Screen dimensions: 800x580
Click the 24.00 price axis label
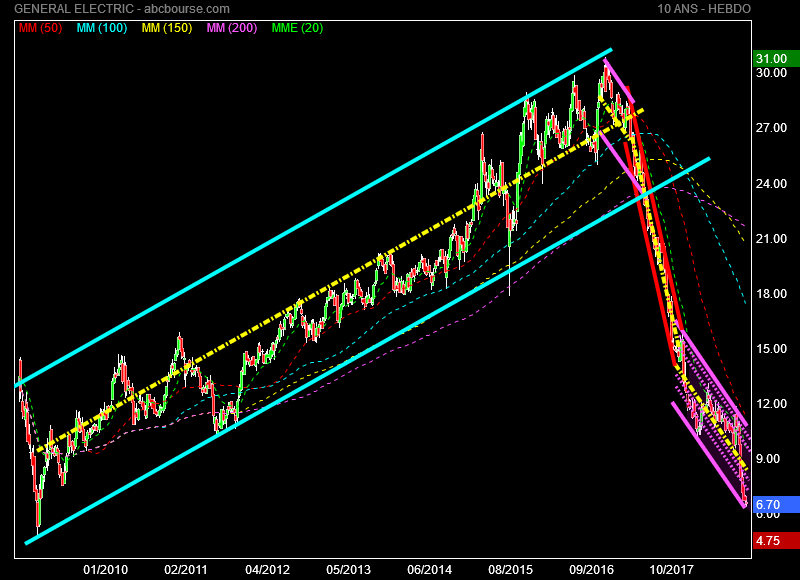click(x=771, y=183)
